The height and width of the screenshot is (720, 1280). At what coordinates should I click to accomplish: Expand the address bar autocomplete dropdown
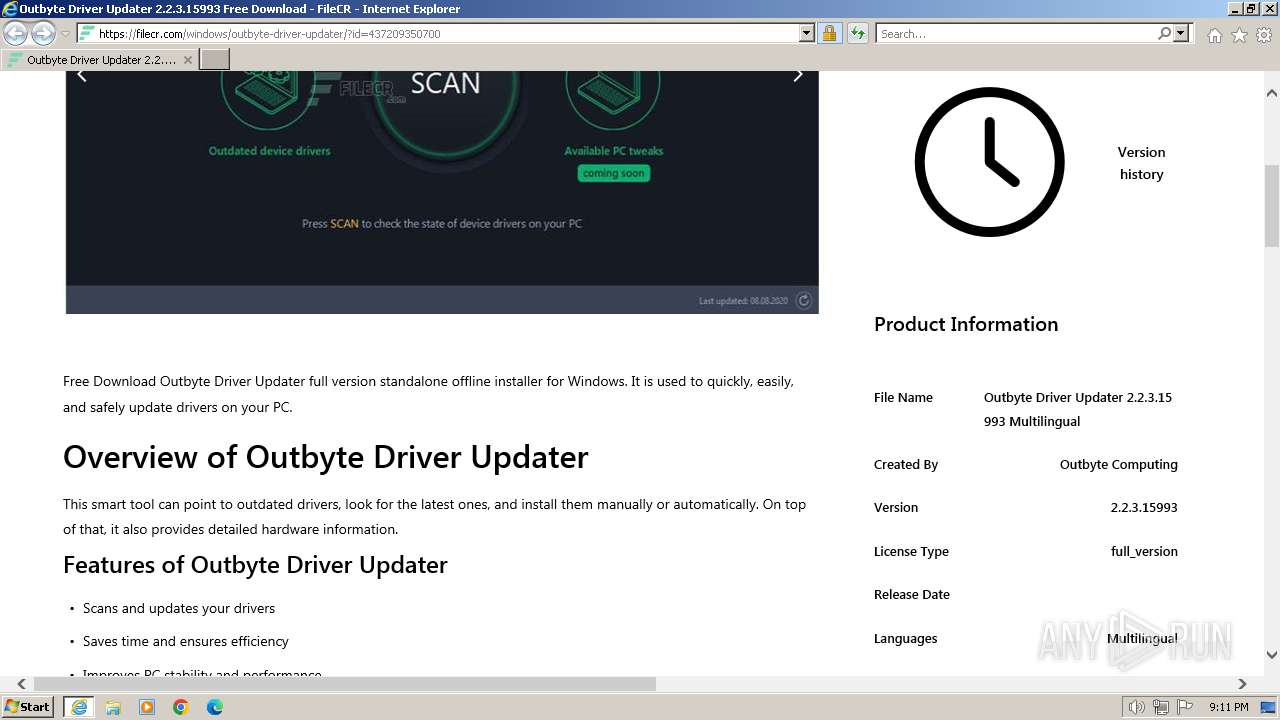(807, 34)
